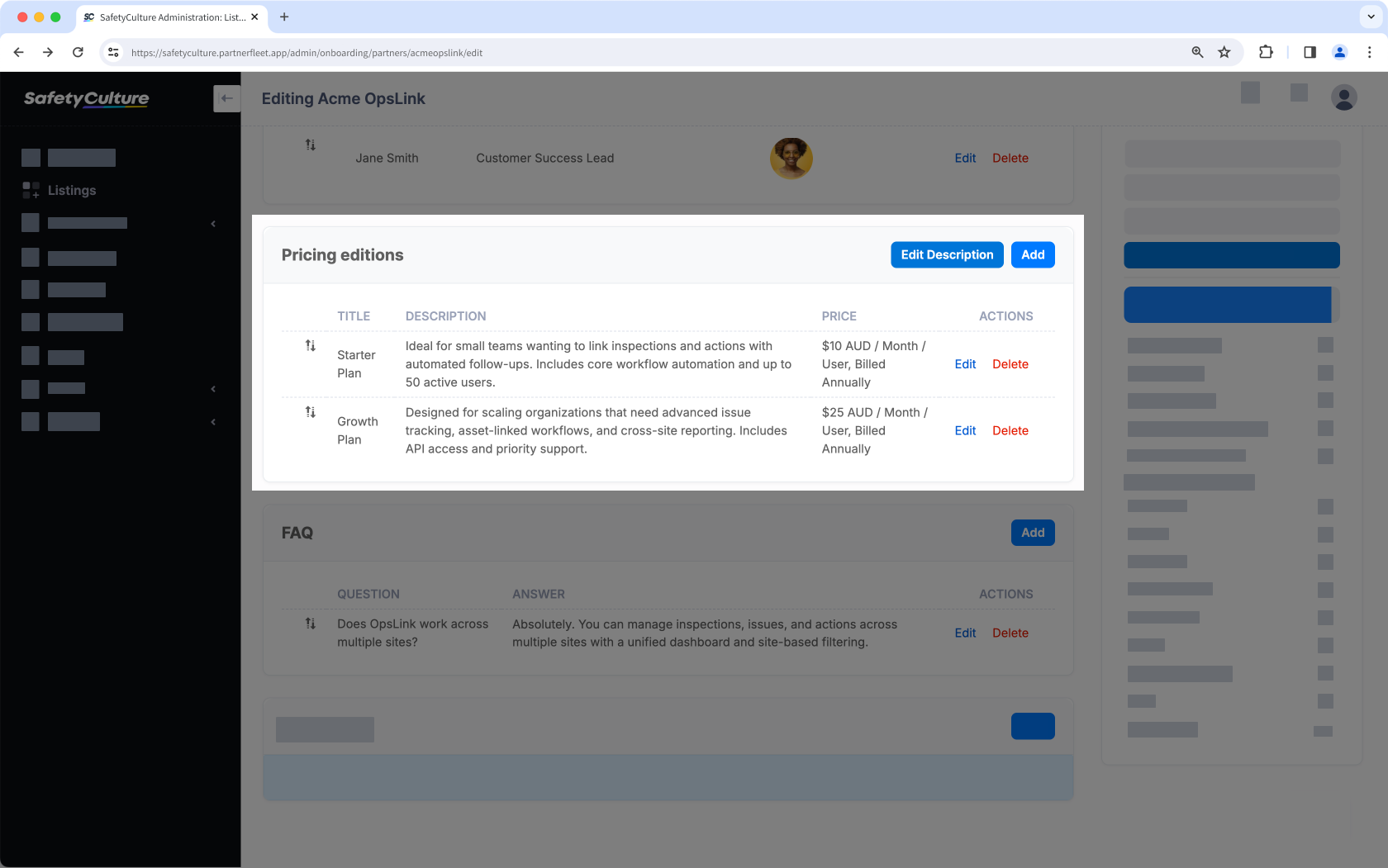Viewport: 1388px width, 868px height.
Task: Expand the bottom sidebar item chevron
Action: click(213, 421)
